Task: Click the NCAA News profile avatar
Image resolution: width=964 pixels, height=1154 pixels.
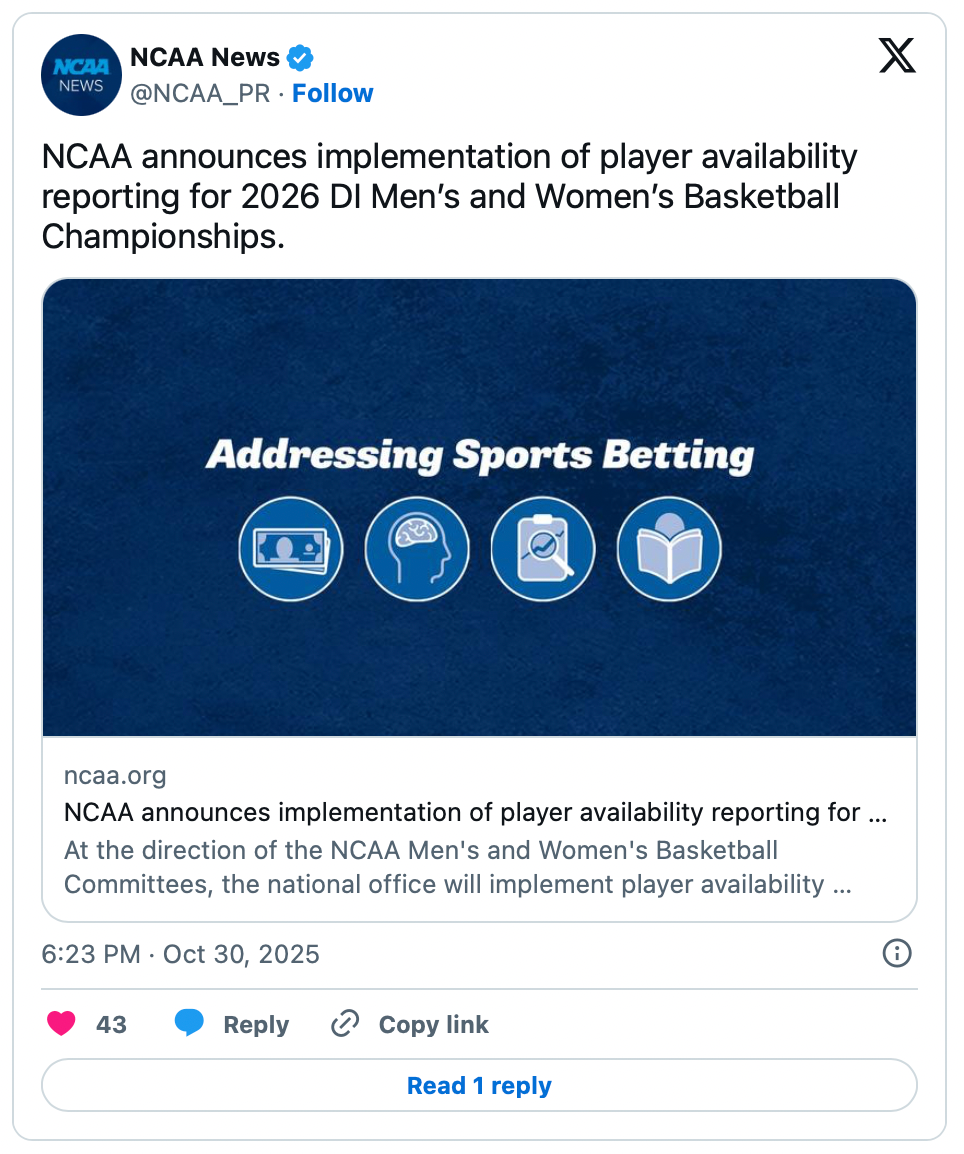Action: [x=81, y=75]
